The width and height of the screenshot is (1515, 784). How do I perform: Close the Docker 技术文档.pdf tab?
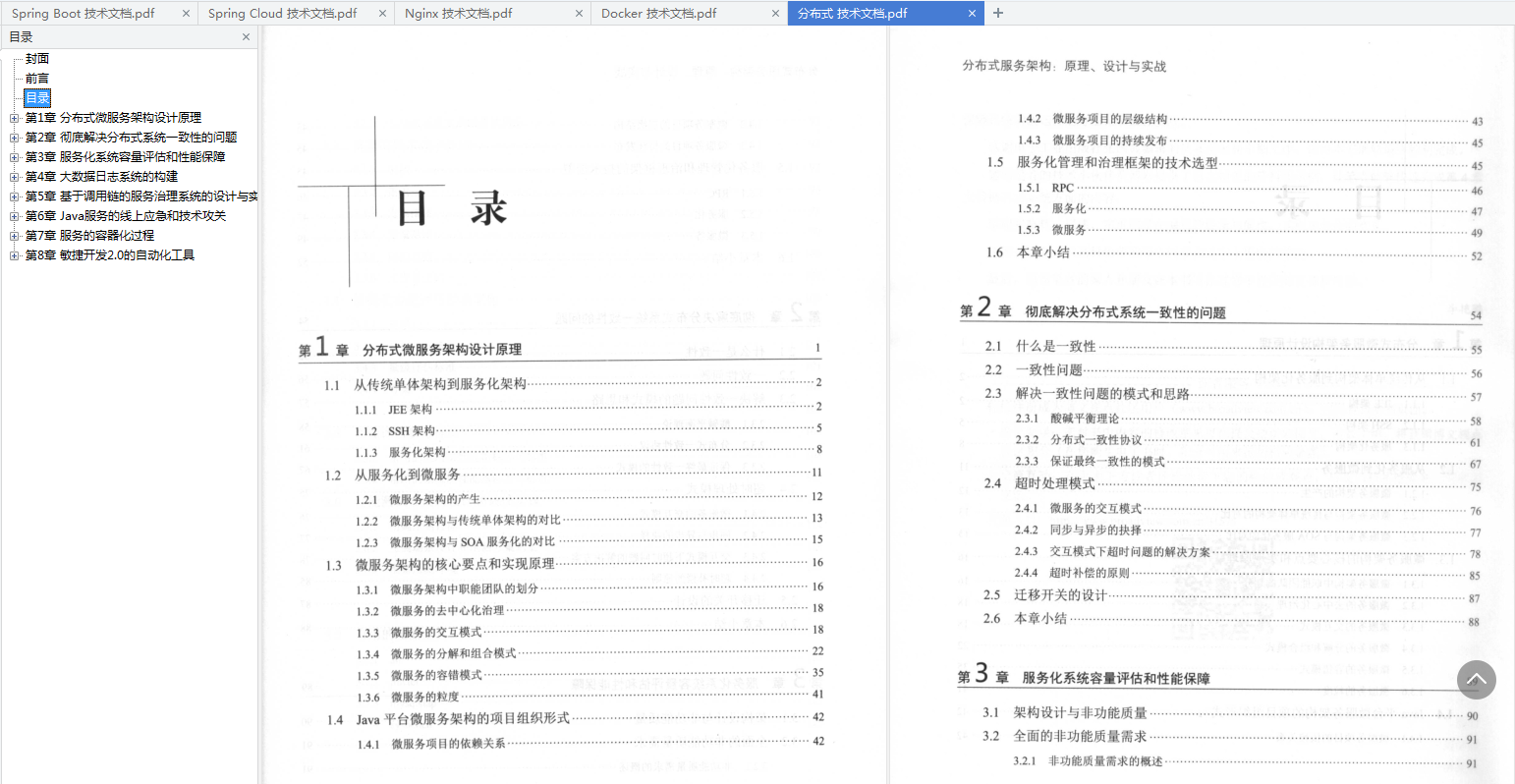point(776,13)
